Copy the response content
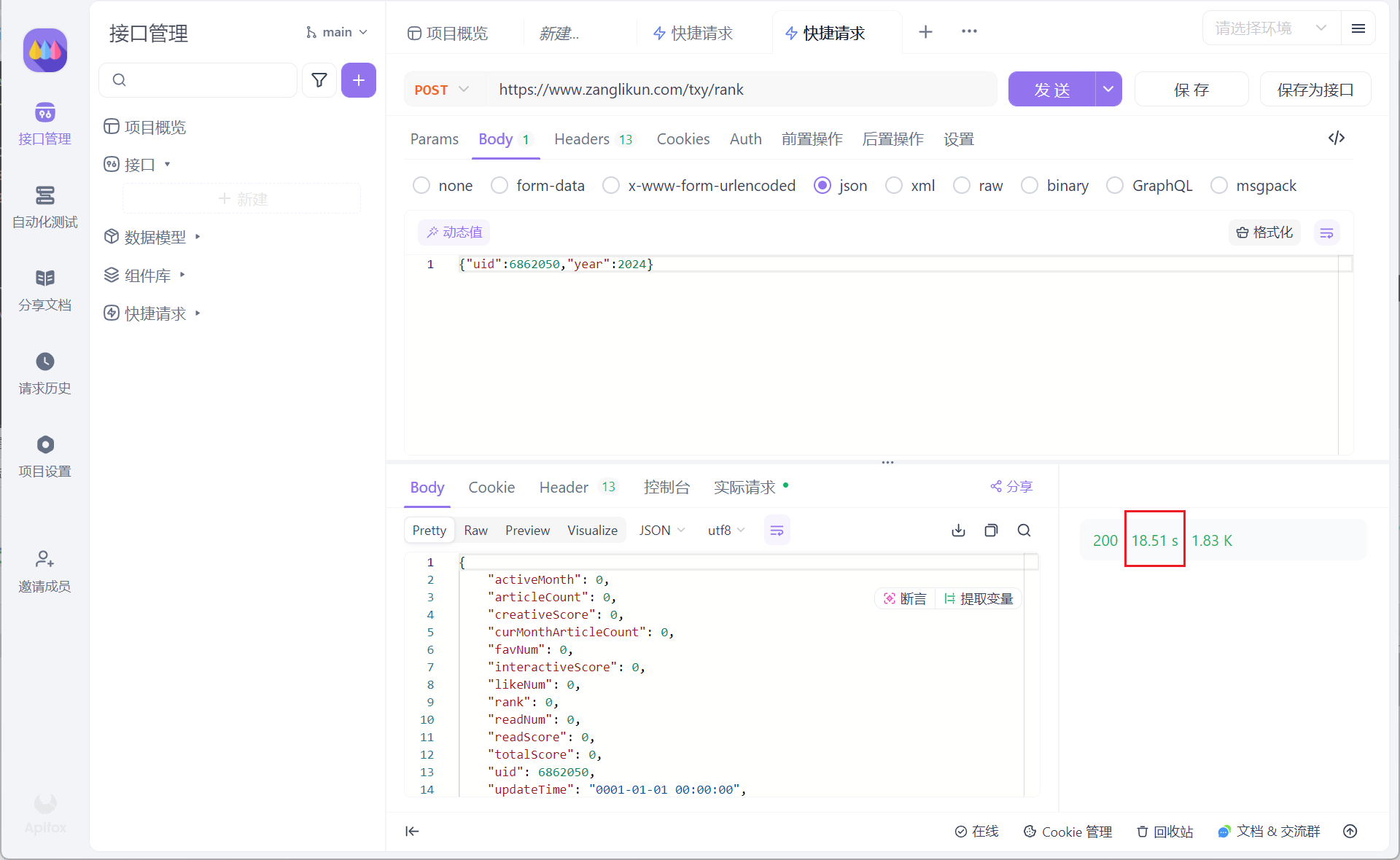The image size is (1400, 860). coord(991,531)
